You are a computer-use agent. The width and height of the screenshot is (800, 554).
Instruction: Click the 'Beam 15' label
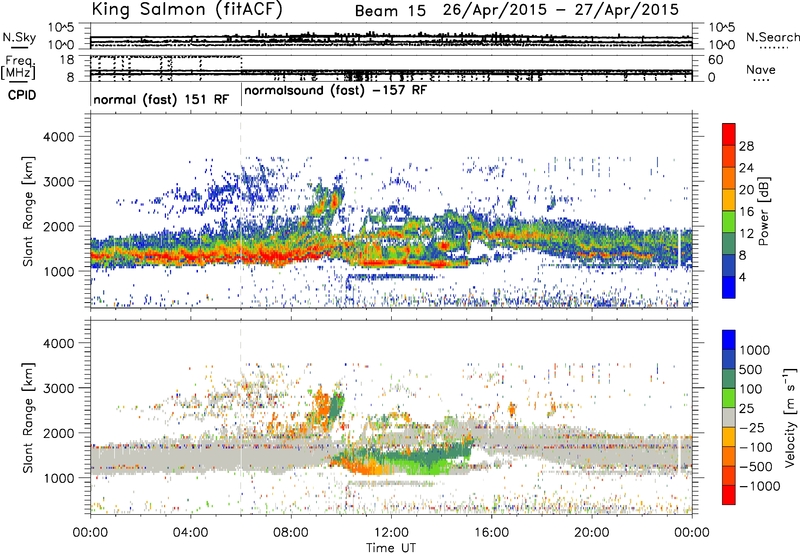390,11
